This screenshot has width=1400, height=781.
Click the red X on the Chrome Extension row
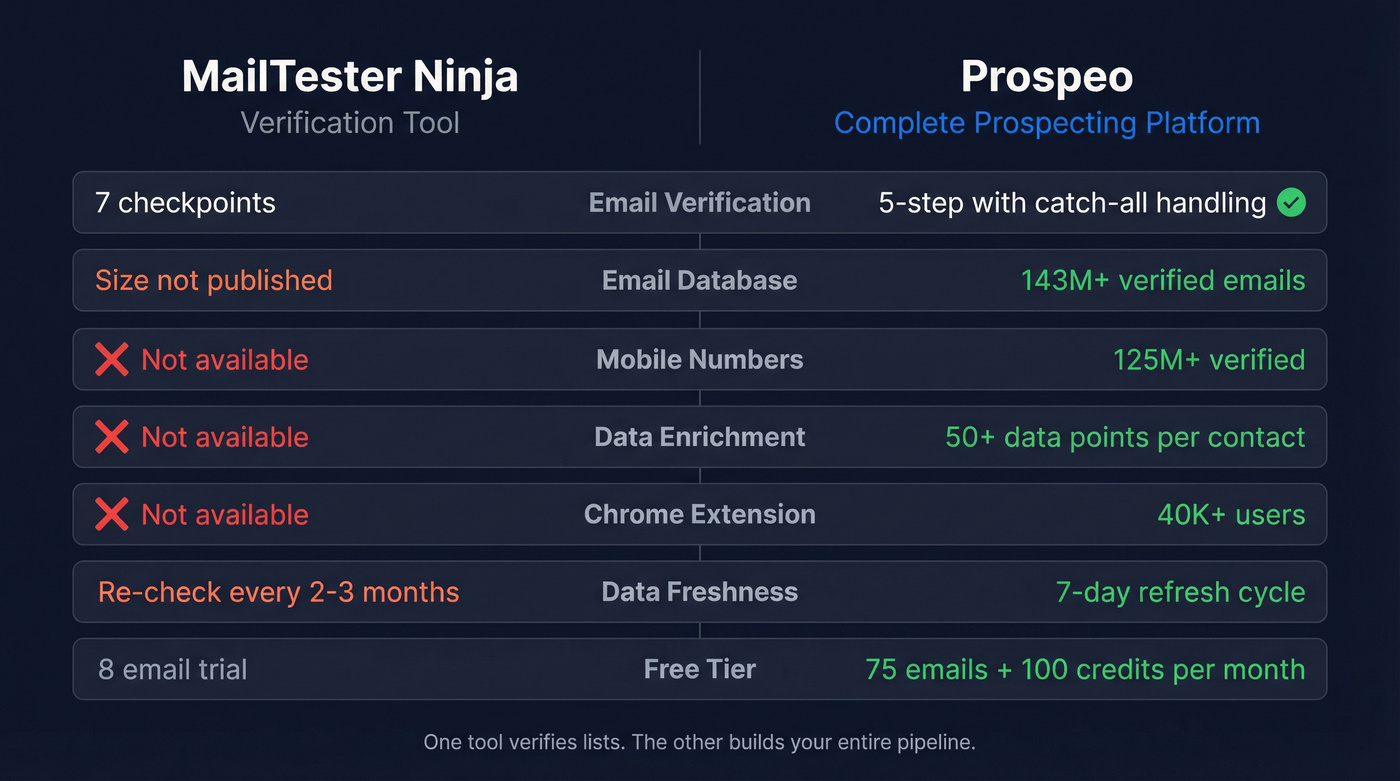click(111, 514)
